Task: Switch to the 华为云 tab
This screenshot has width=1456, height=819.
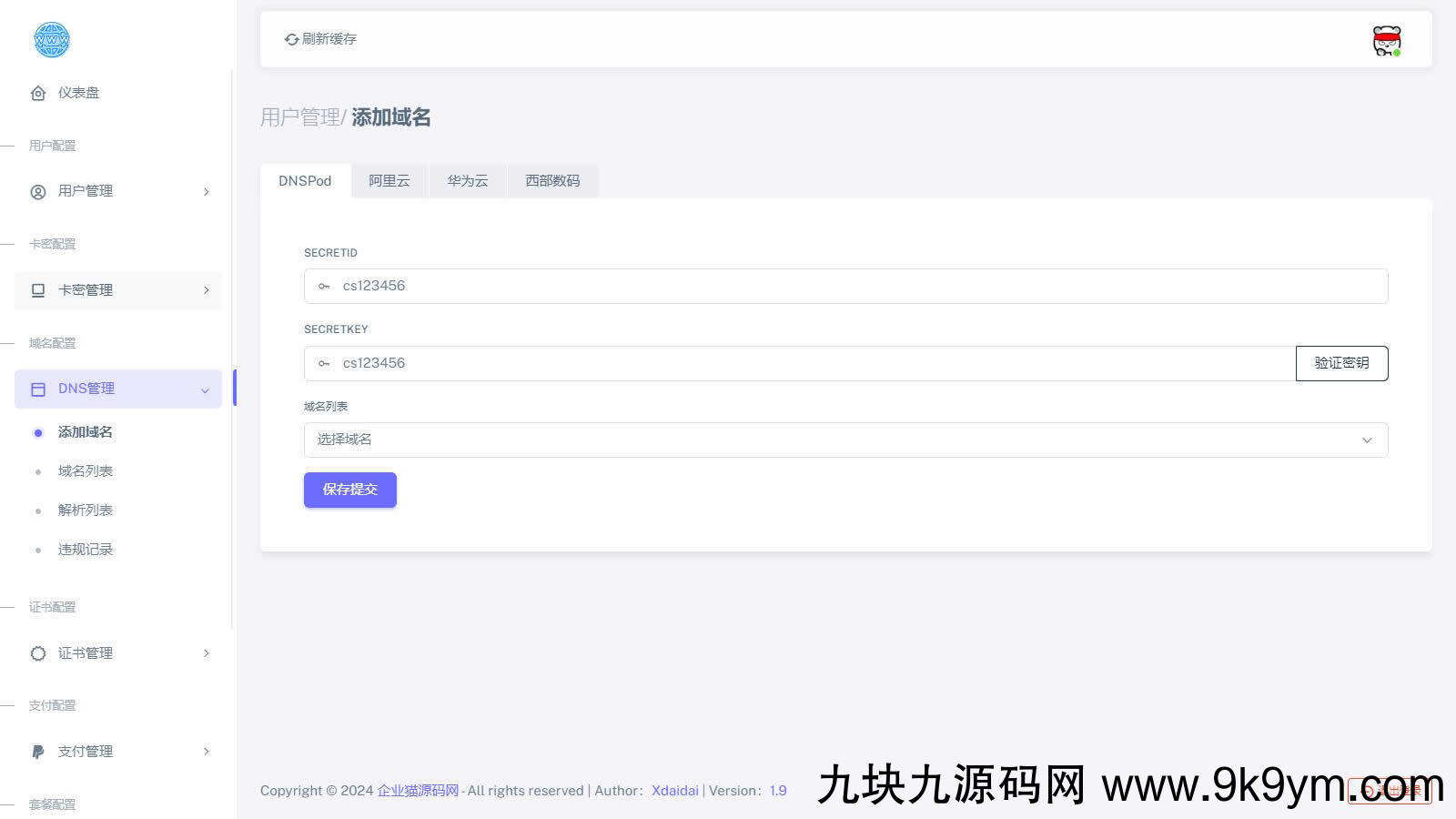Action: pyautogui.click(x=467, y=181)
